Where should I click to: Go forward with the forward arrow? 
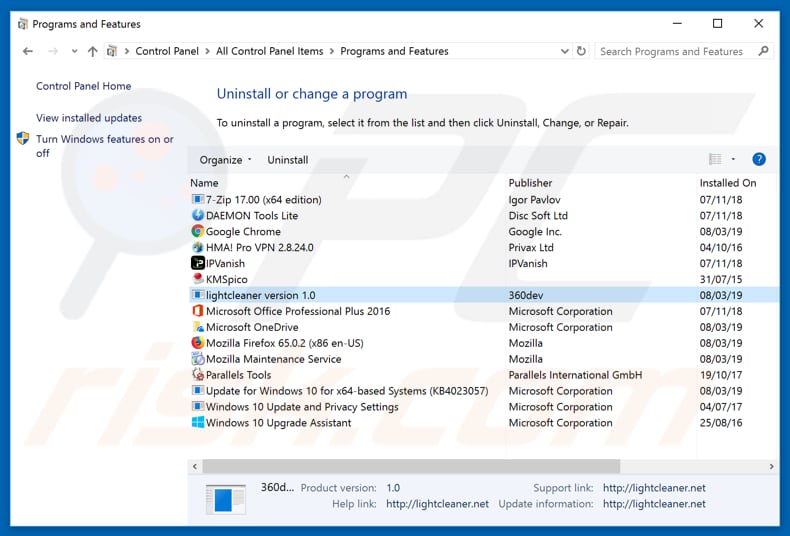click(x=53, y=51)
